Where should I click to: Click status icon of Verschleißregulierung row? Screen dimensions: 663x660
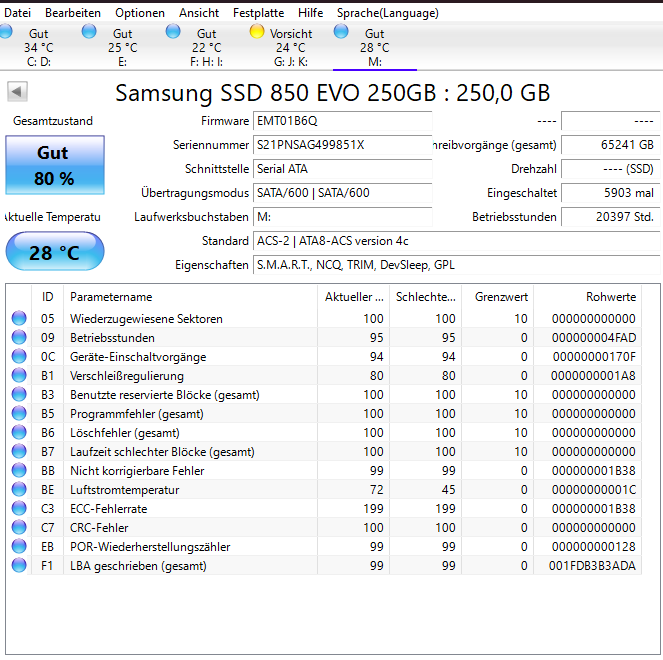coord(19,375)
